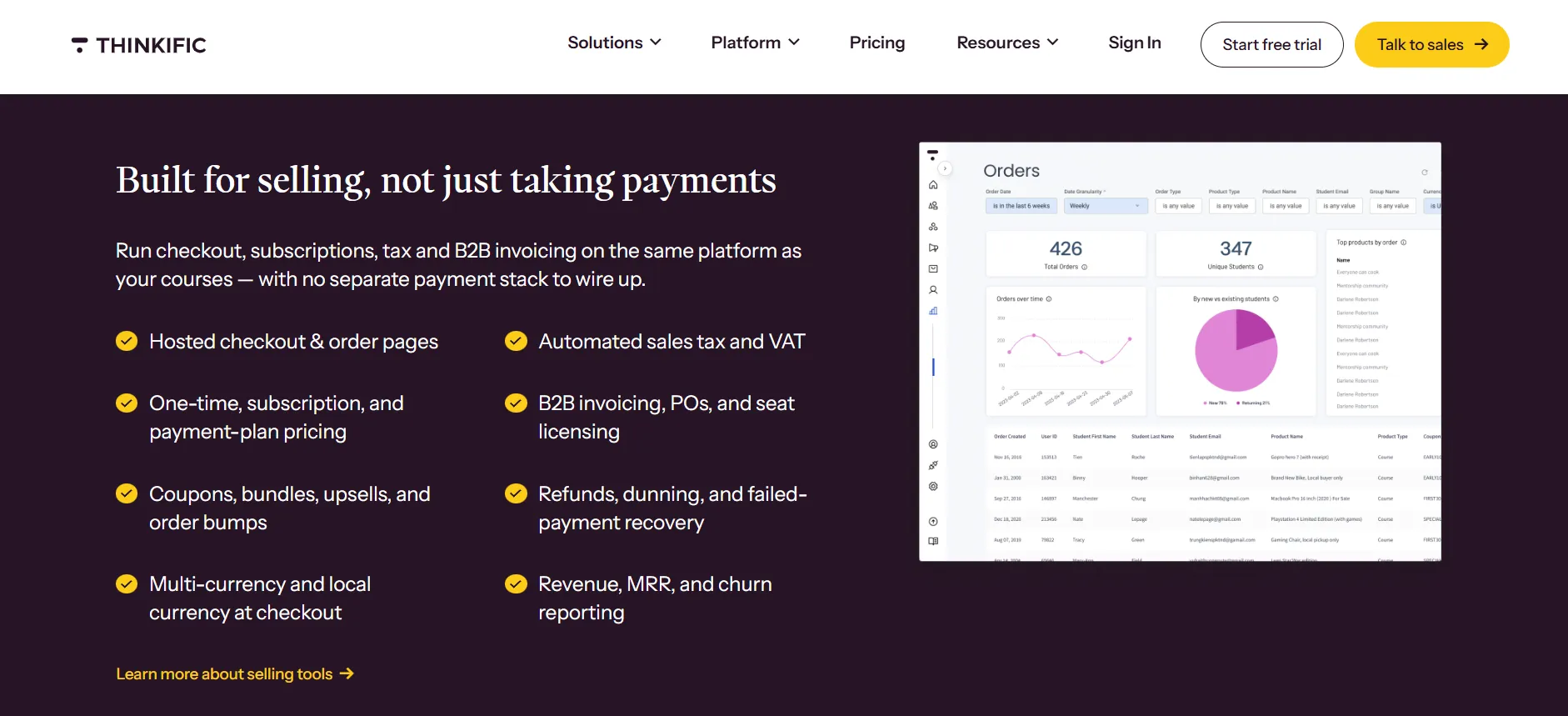Click the Student Email column header
This screenshot has height=716, width=1568.
click(x=1205, y=437)
